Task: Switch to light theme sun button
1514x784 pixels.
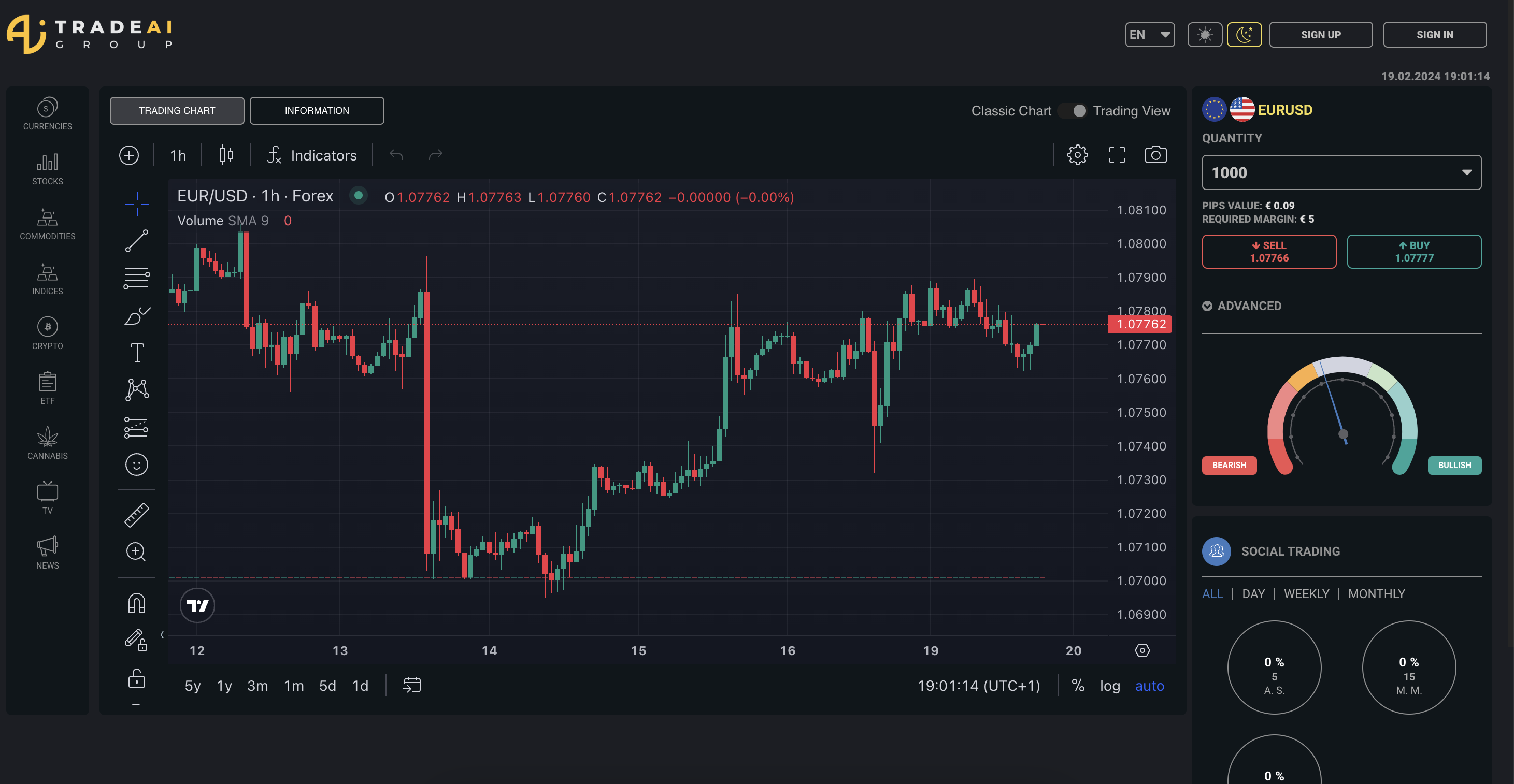Action: pyautogui.click(x=1205, y=35)
